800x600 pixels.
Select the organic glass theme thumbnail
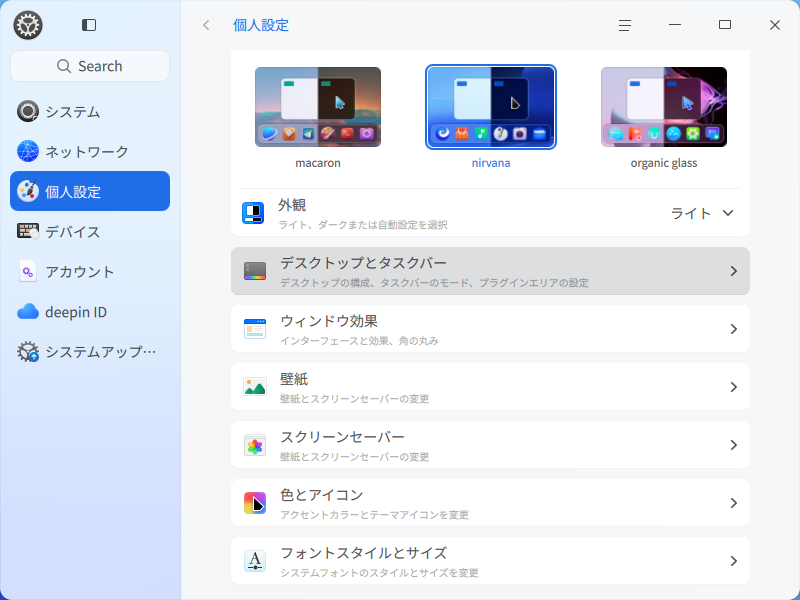pos(664,107)
